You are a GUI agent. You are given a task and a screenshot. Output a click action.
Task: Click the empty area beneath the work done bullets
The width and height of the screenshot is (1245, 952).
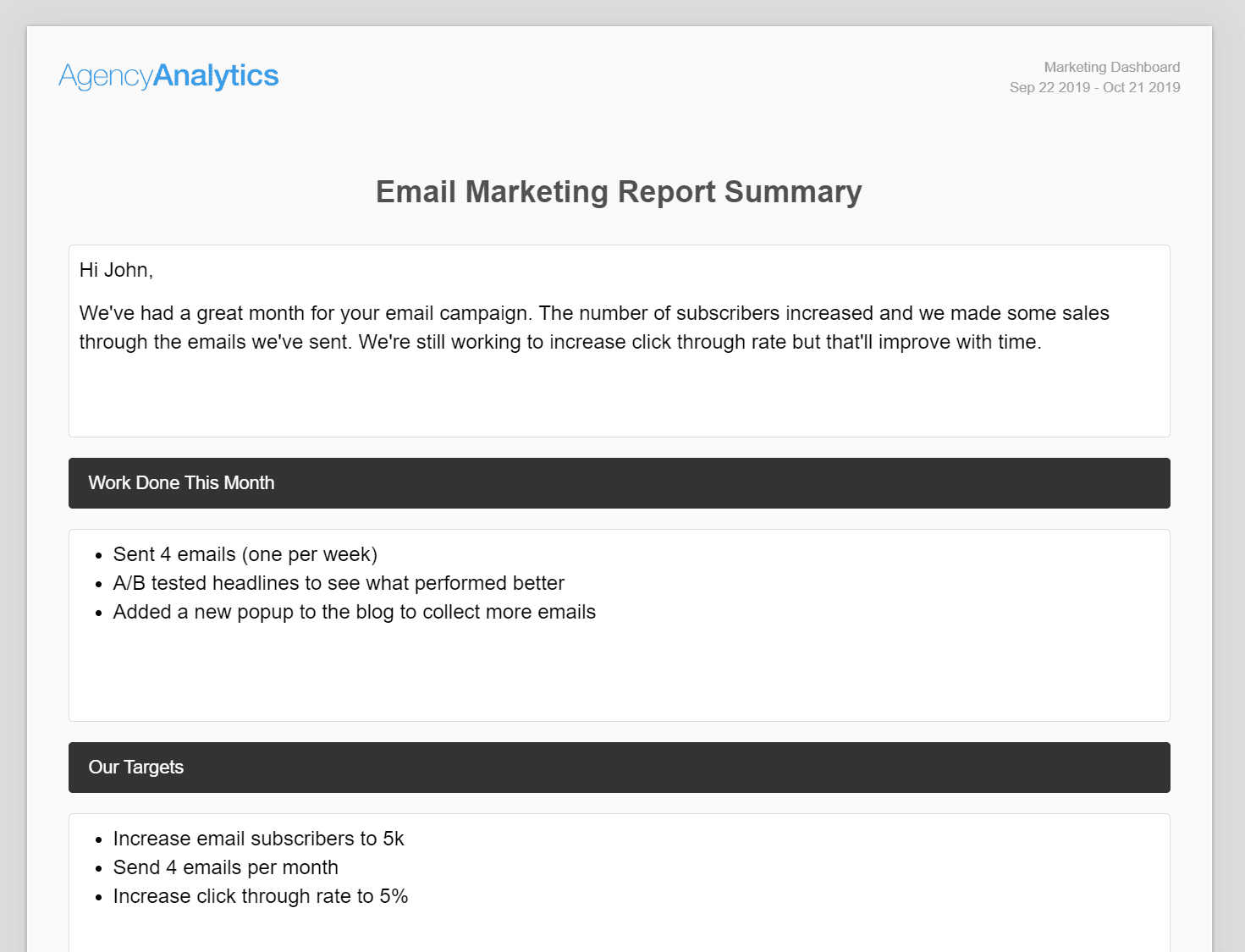619,673
